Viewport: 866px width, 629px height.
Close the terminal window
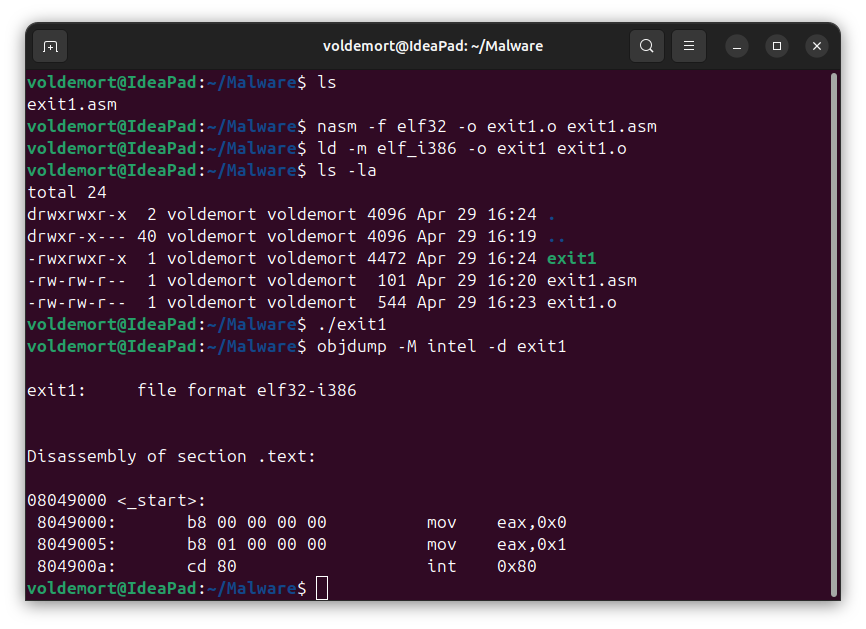tap(817, 46)
